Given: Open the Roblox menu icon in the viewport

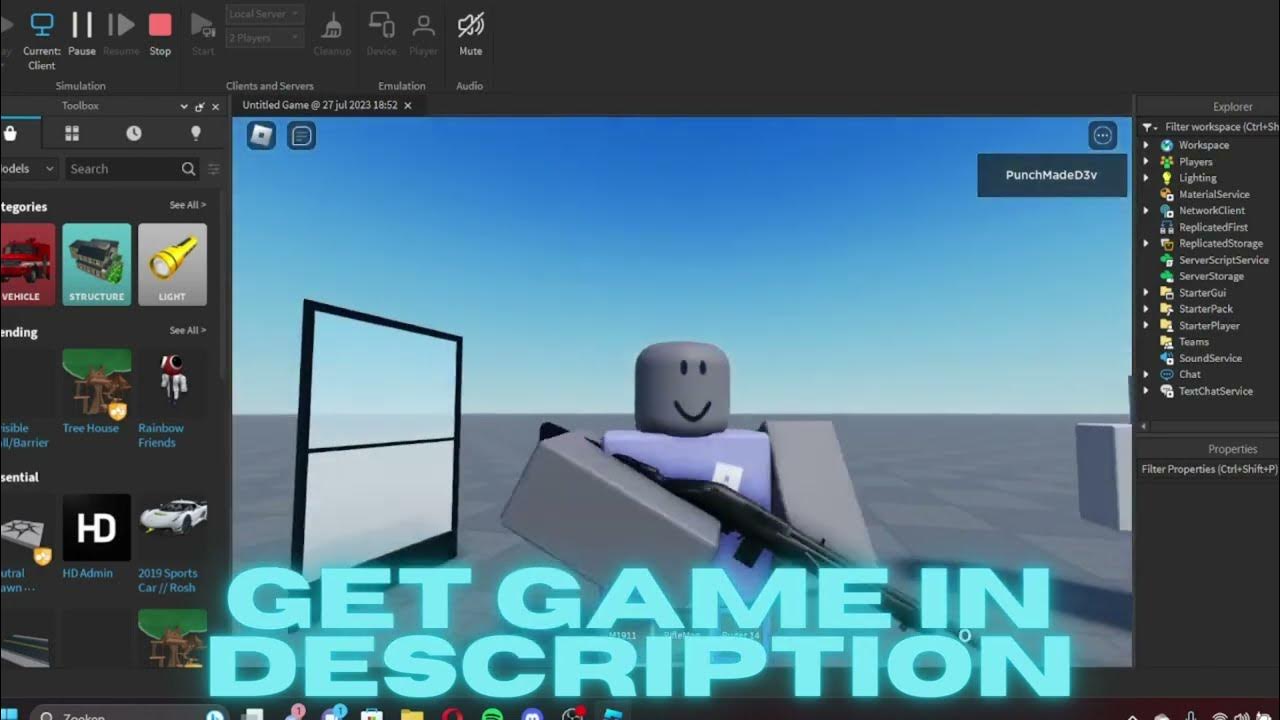Looking at the screenshot, I should (x=261, y=135).
